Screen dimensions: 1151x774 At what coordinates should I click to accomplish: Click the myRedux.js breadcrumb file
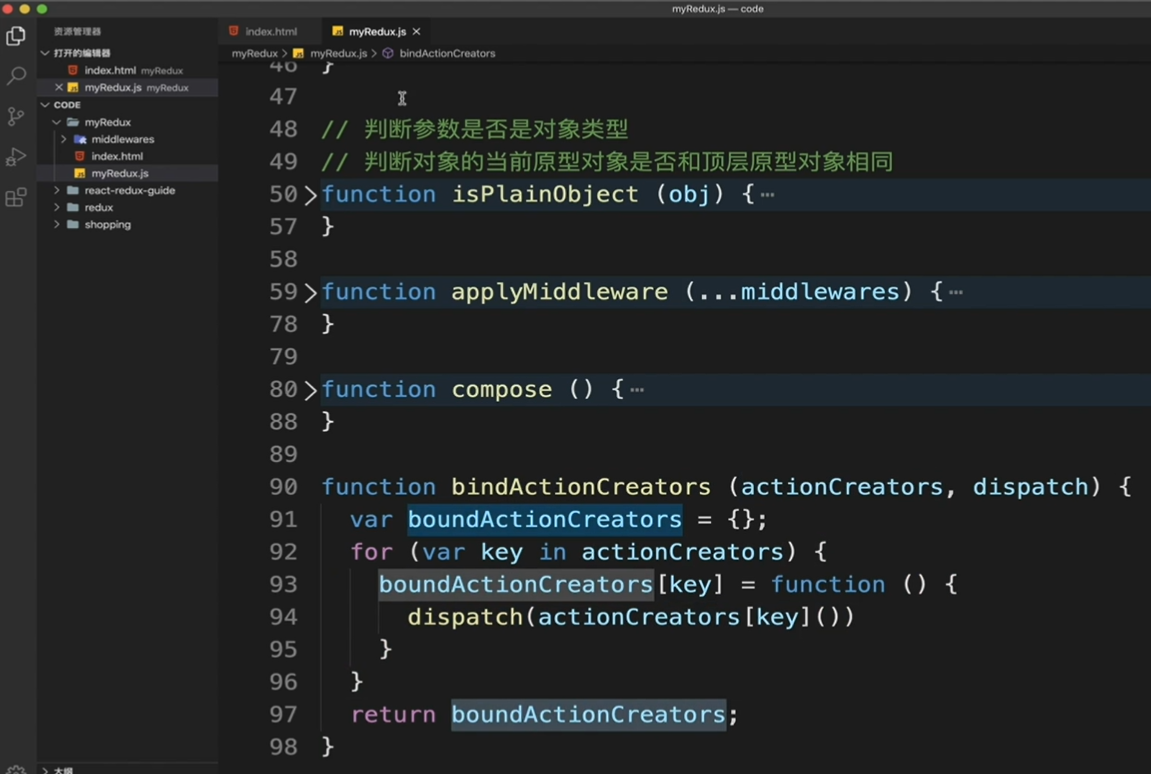click(x=338, y=54)
